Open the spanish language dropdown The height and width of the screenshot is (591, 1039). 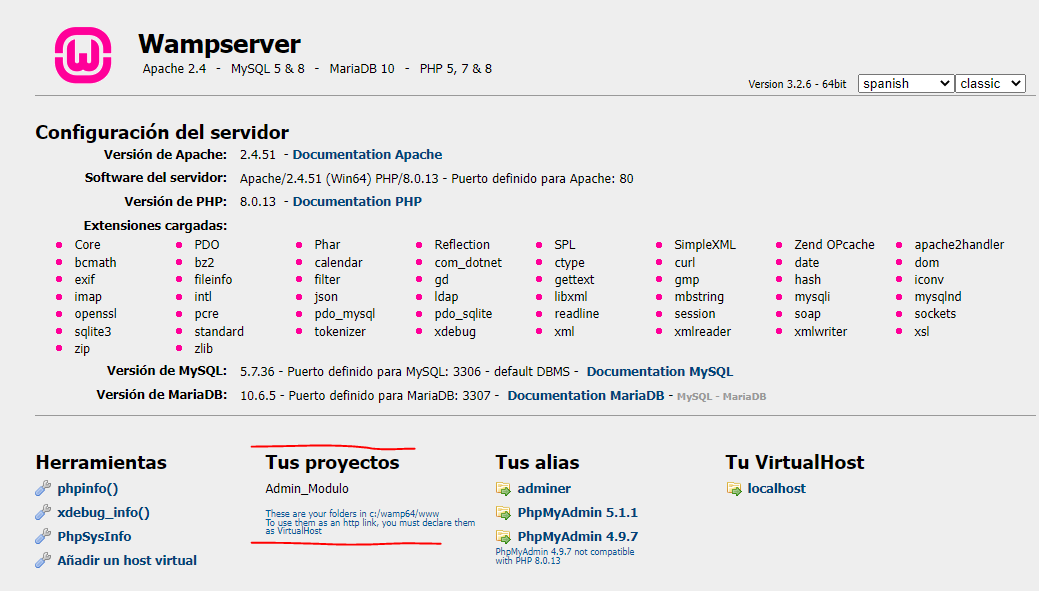[x=906, y=83]
